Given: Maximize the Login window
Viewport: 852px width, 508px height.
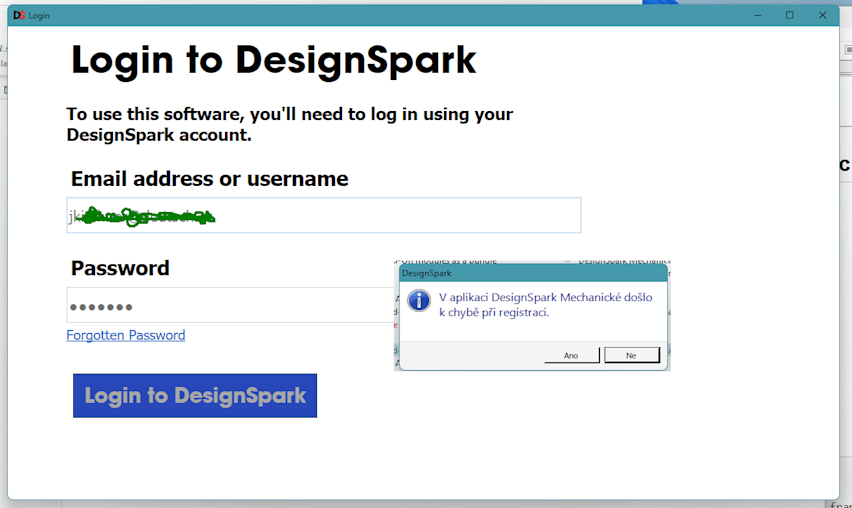Looking at the screenshot, I should pyautogui.click(x=790, y=15).
